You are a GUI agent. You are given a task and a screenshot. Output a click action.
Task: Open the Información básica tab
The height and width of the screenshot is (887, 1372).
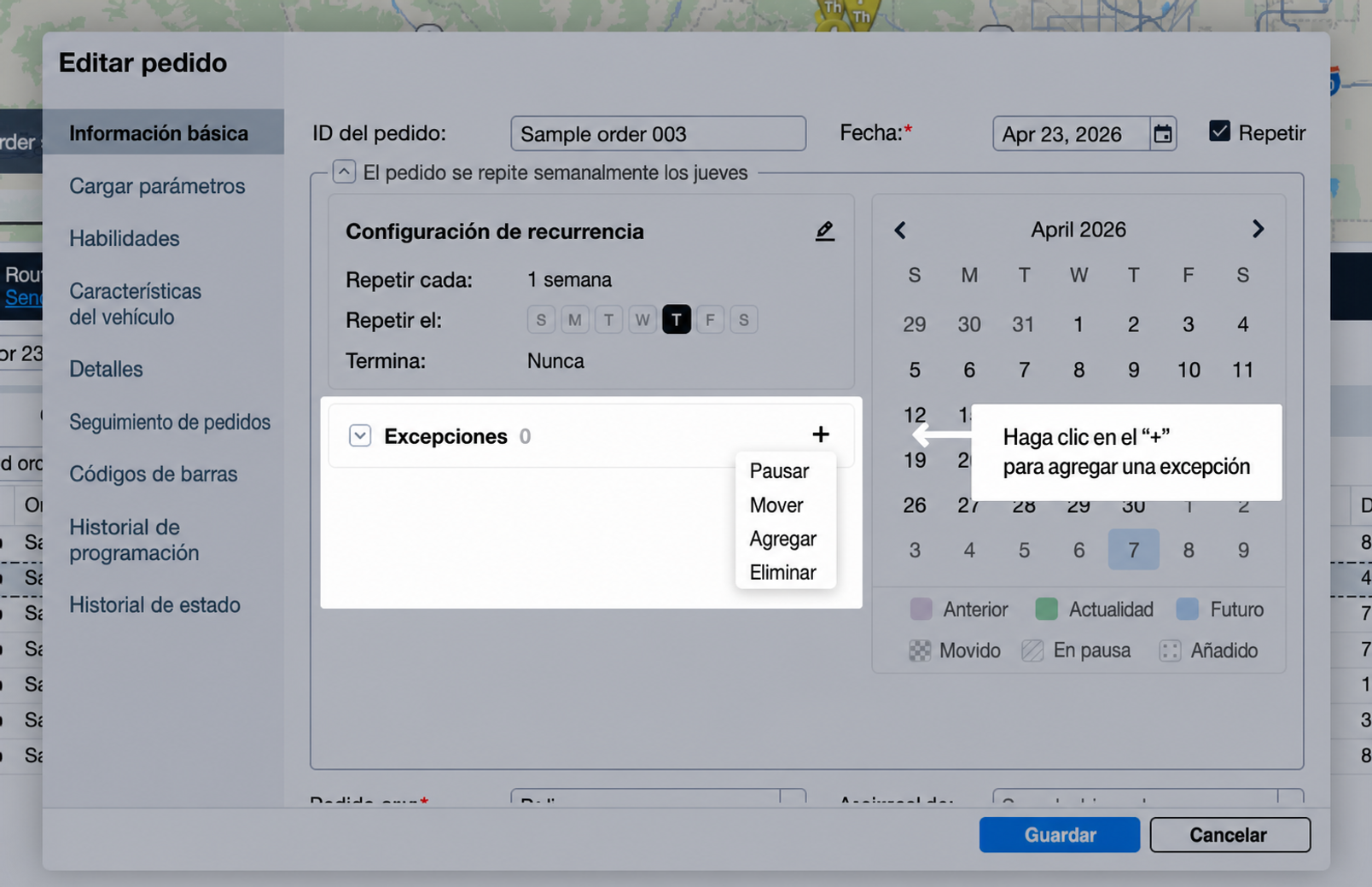point(163,133)
